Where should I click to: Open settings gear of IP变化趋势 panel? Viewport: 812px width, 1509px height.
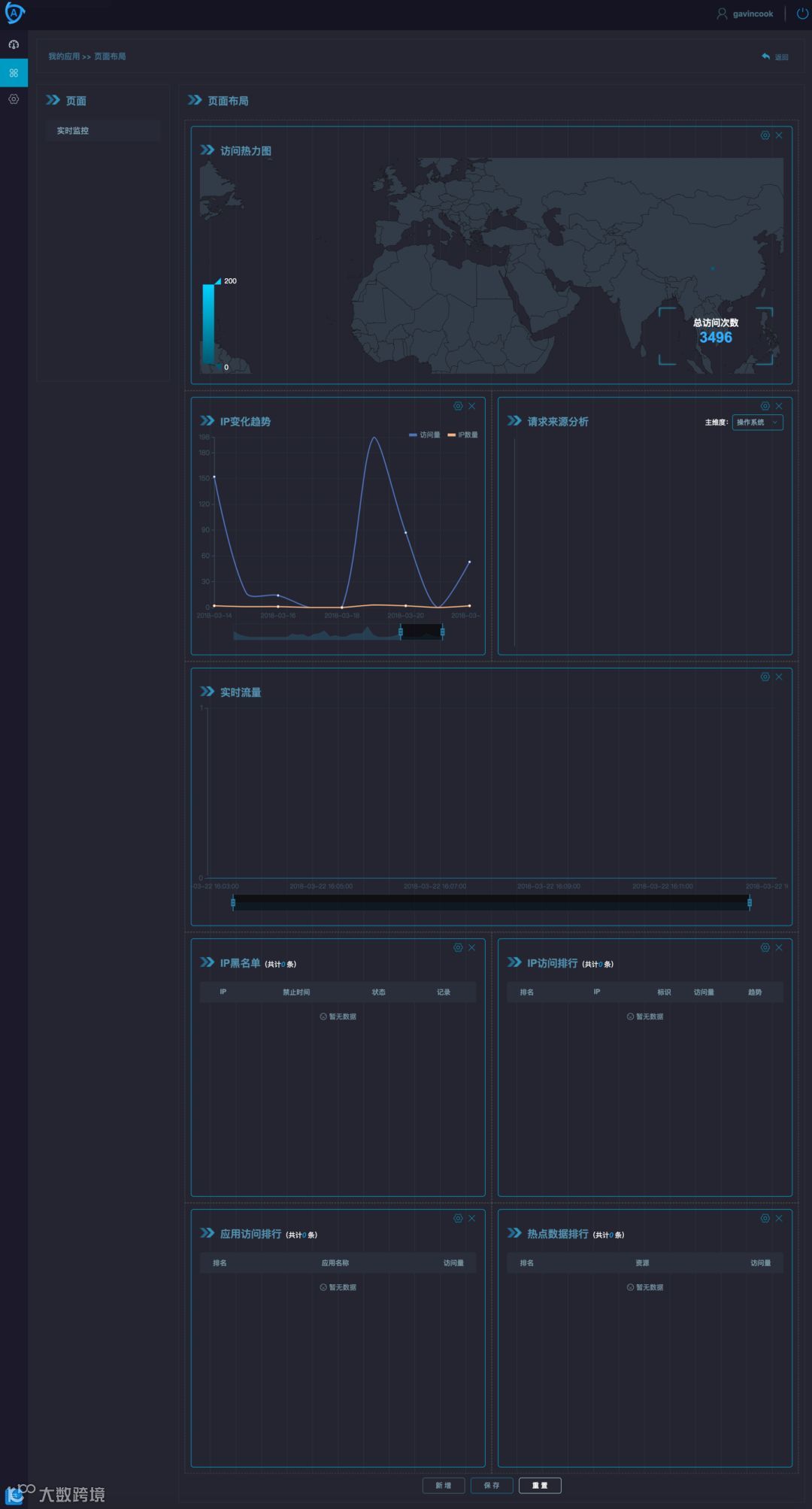tap(458, 406)
